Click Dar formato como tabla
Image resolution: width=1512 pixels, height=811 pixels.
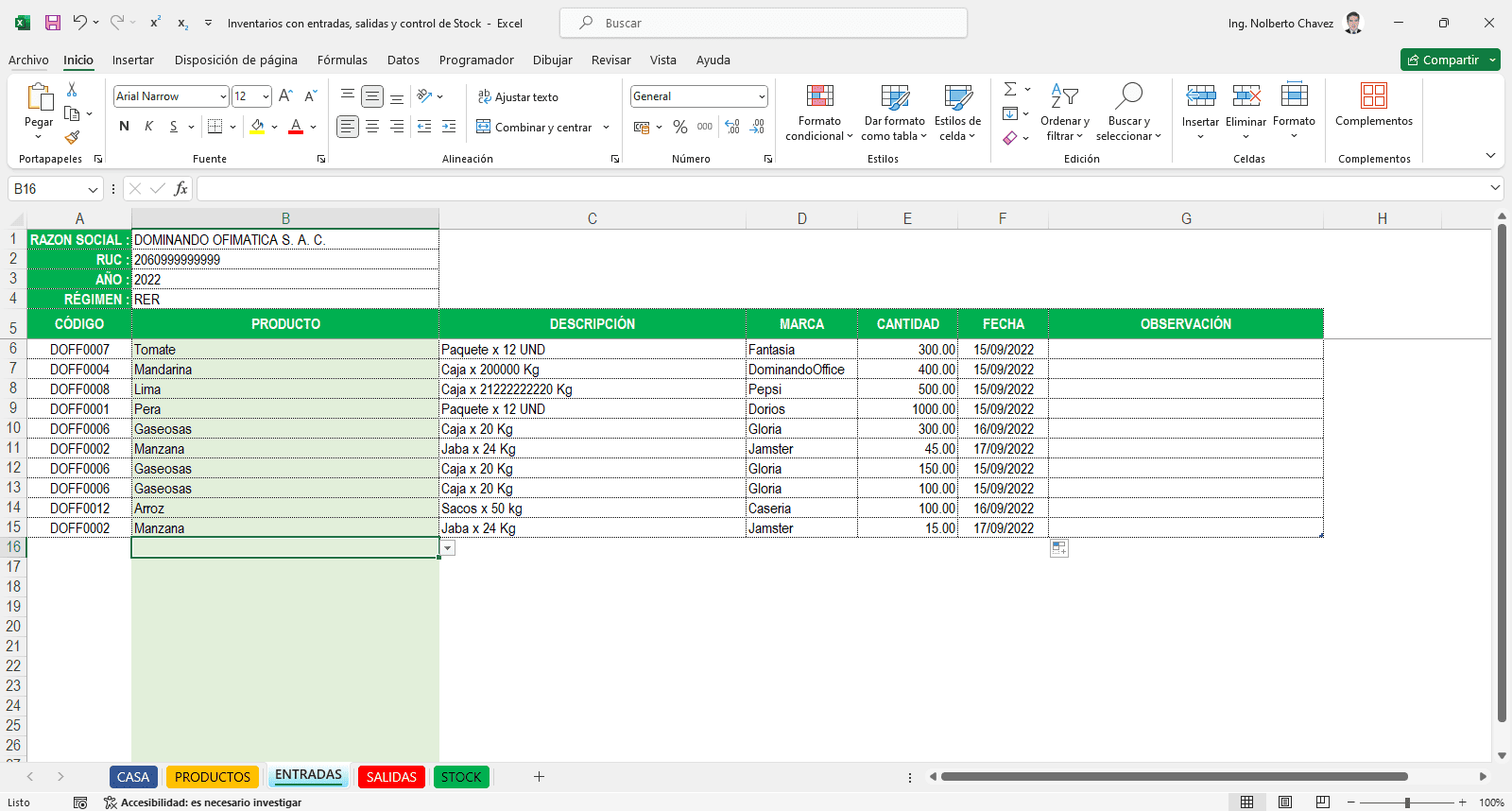click(x=894, y=112)
